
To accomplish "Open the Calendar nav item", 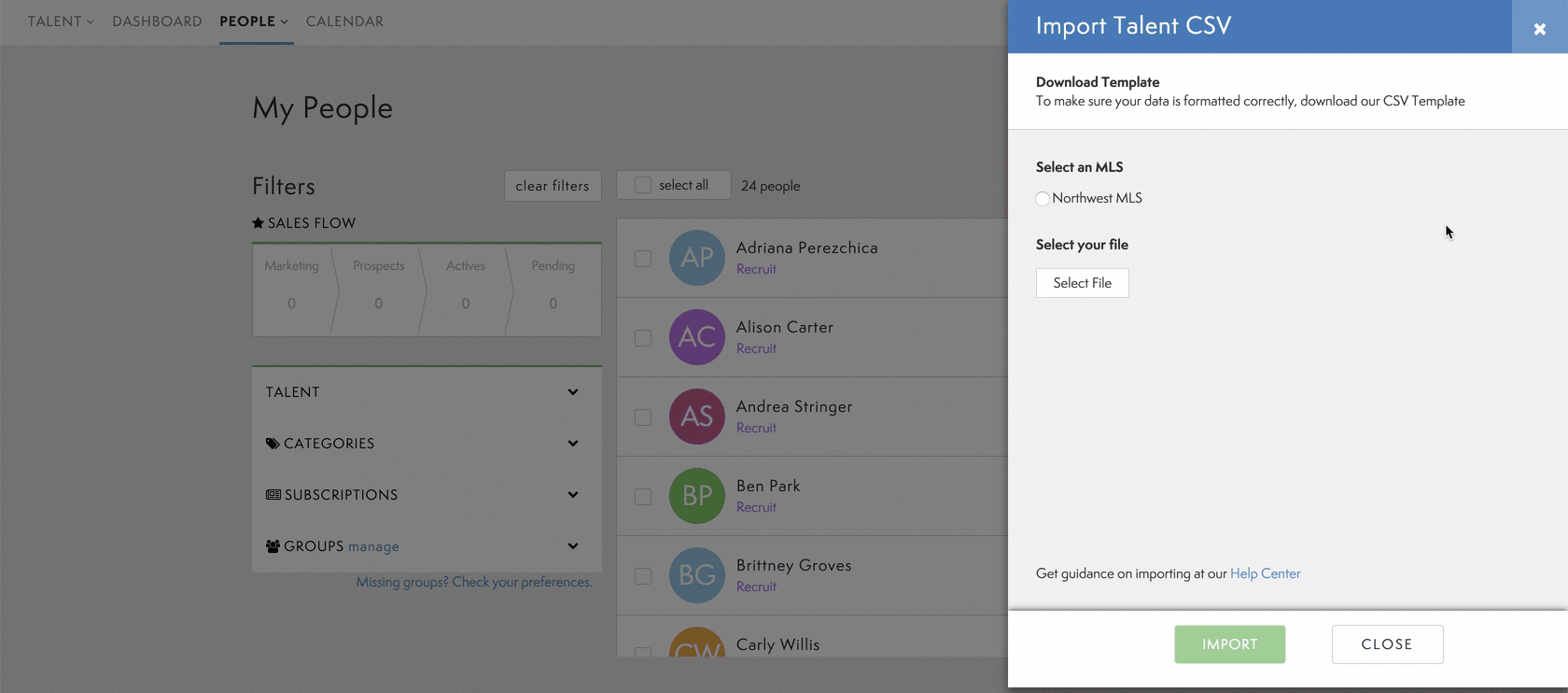I will click(344, 21).
